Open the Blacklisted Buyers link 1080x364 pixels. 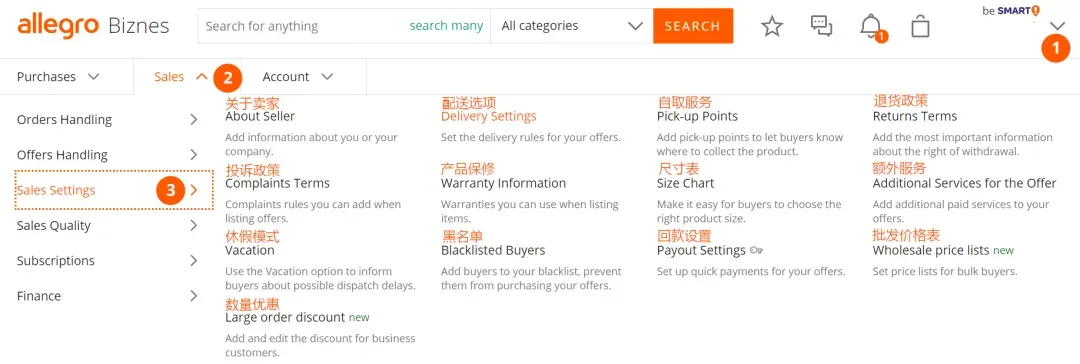pos(493,250)
